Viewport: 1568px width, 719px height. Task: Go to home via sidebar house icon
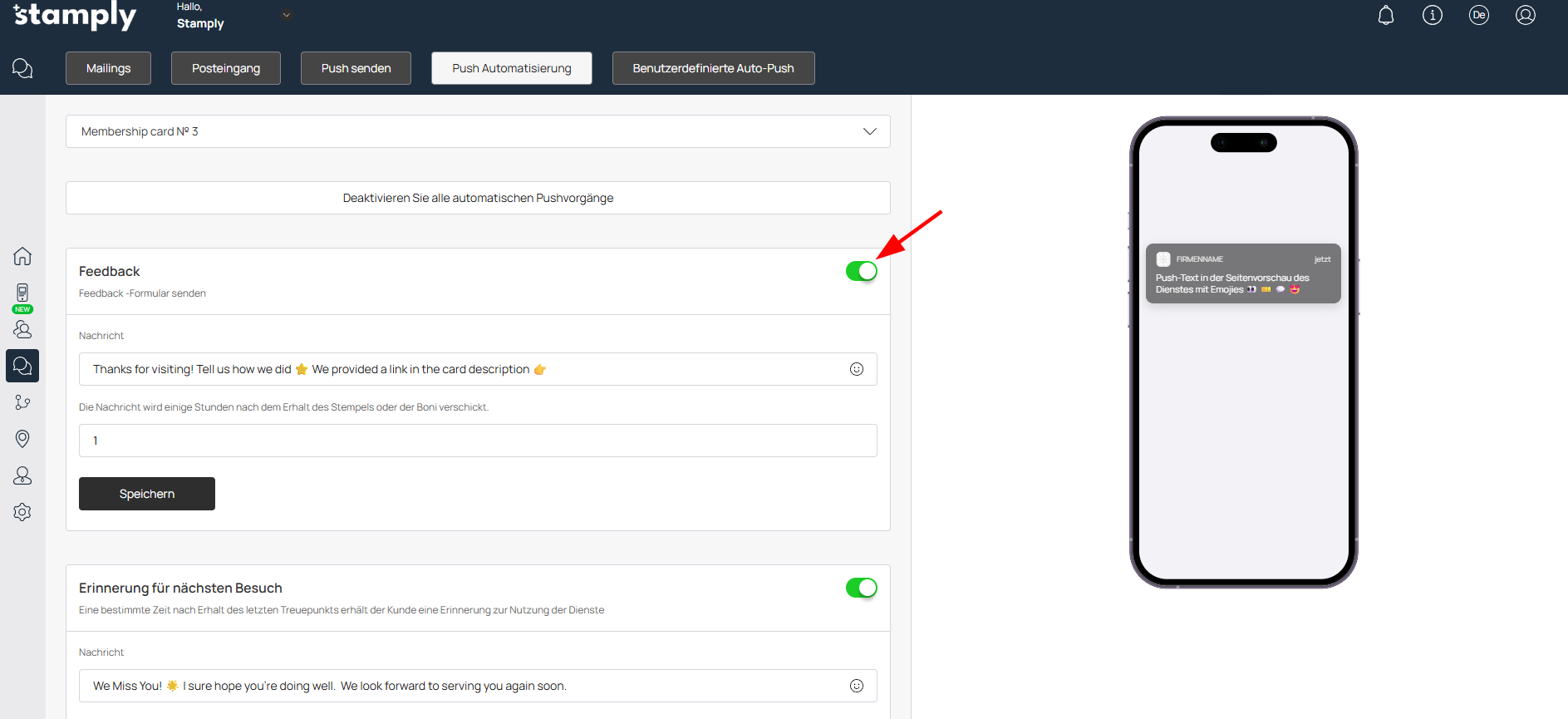point(22,256)
